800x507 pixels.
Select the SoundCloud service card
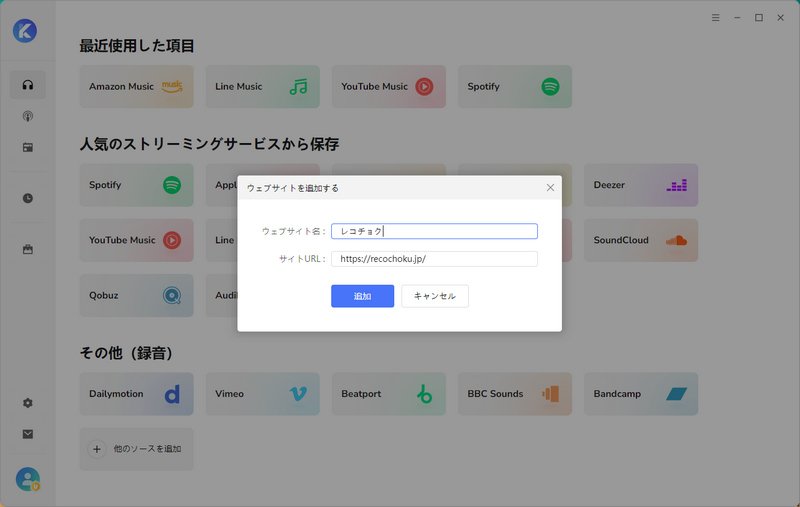(x=641, y=240)
